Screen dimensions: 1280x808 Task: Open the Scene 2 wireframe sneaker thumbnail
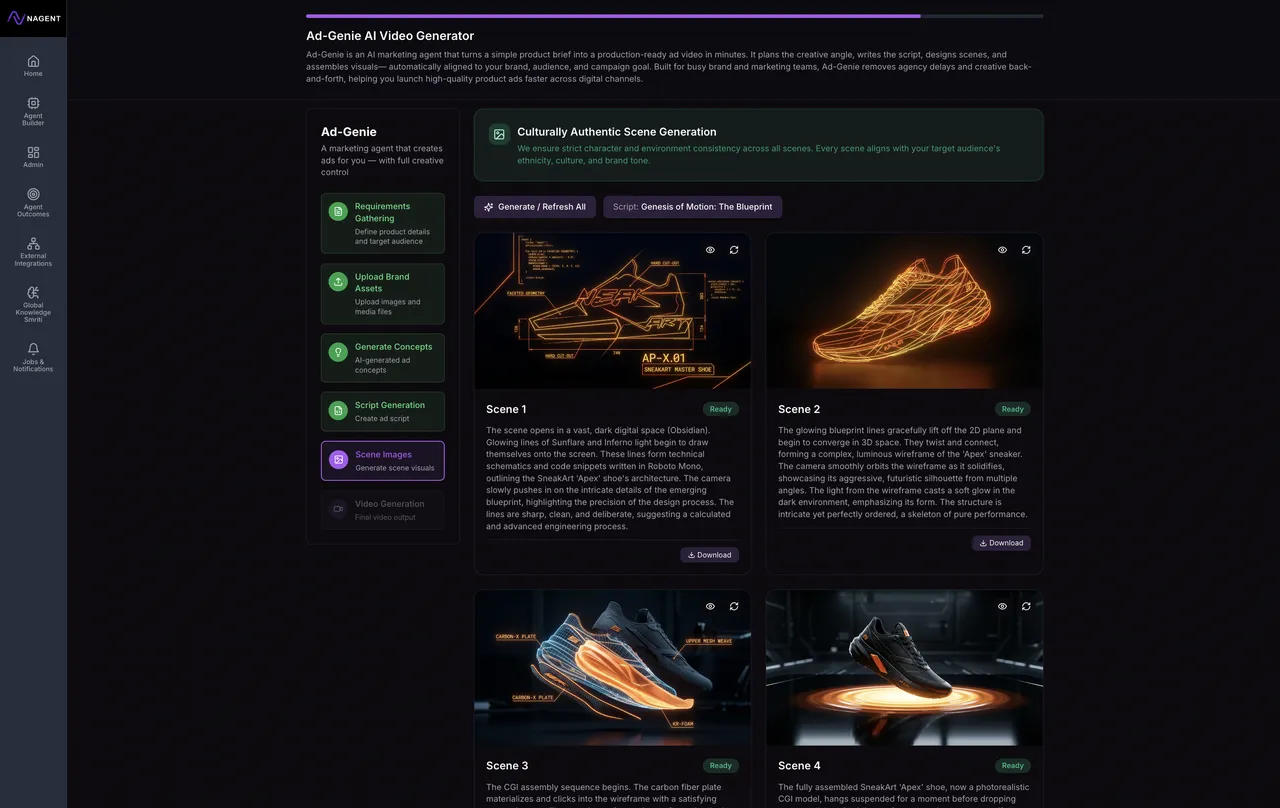point(904,311)
